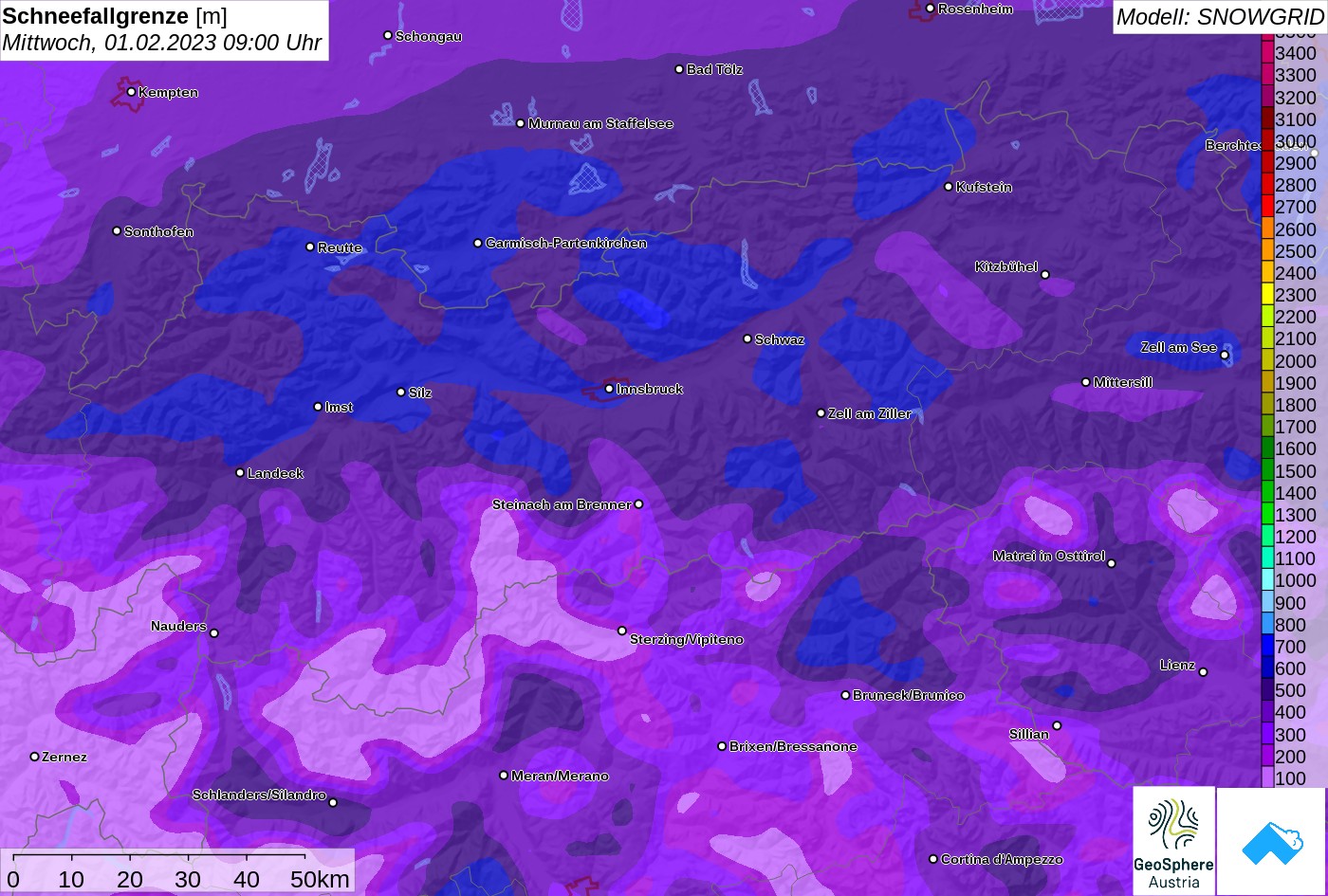The image size is (1328, 896).
Task: Click the 20 mark on scale bar
Action: pos(130,879)
